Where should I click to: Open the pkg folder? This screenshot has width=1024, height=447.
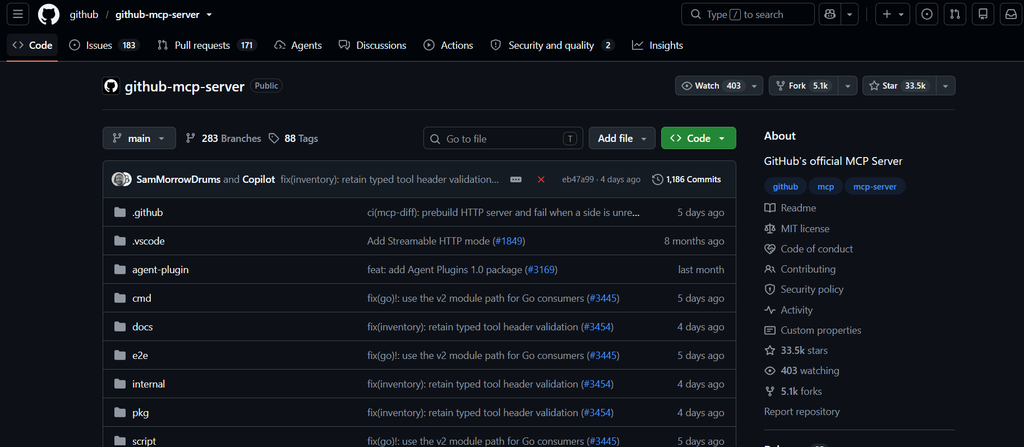click(140, 412)
